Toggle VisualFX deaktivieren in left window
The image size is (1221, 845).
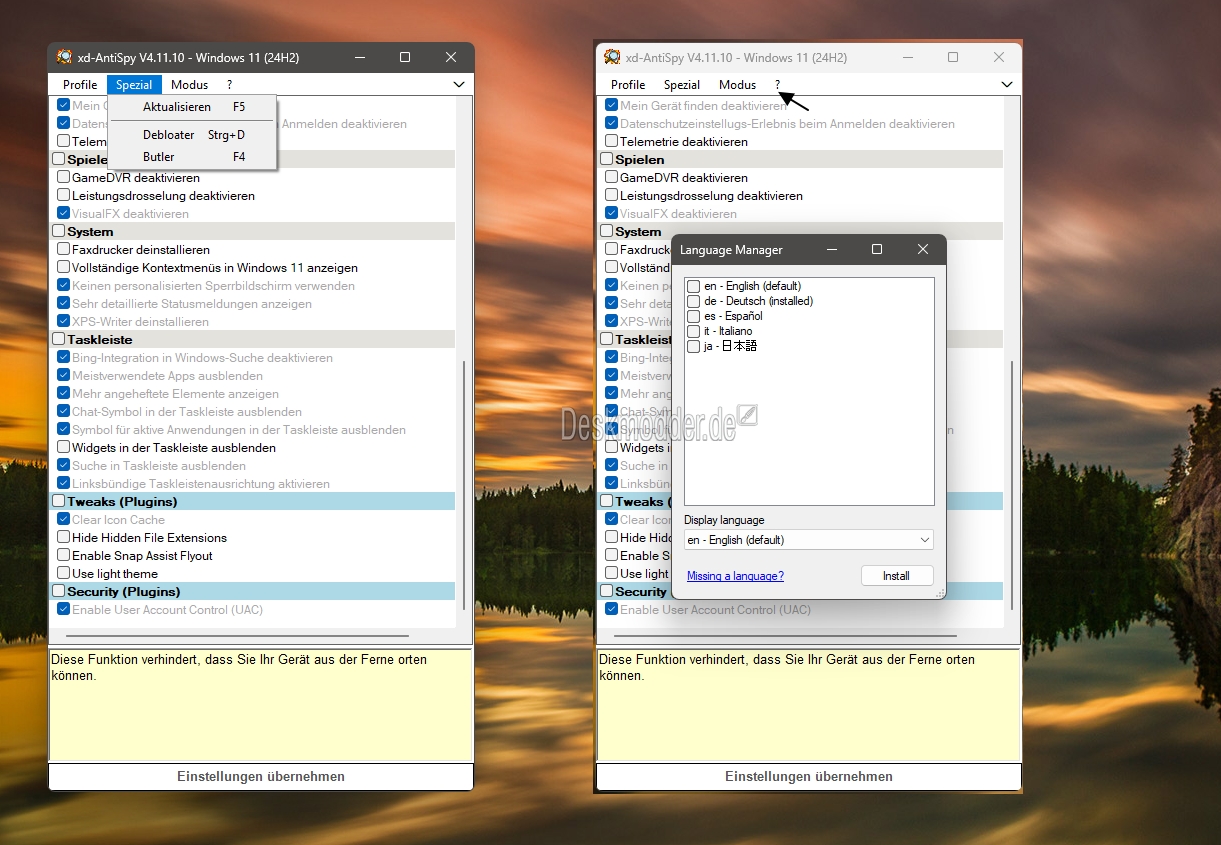pos(64,214)
